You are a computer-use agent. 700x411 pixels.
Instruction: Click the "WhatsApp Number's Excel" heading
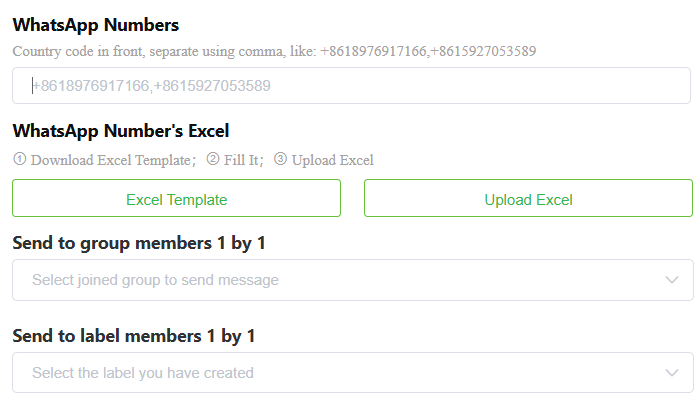click(121, 130)
